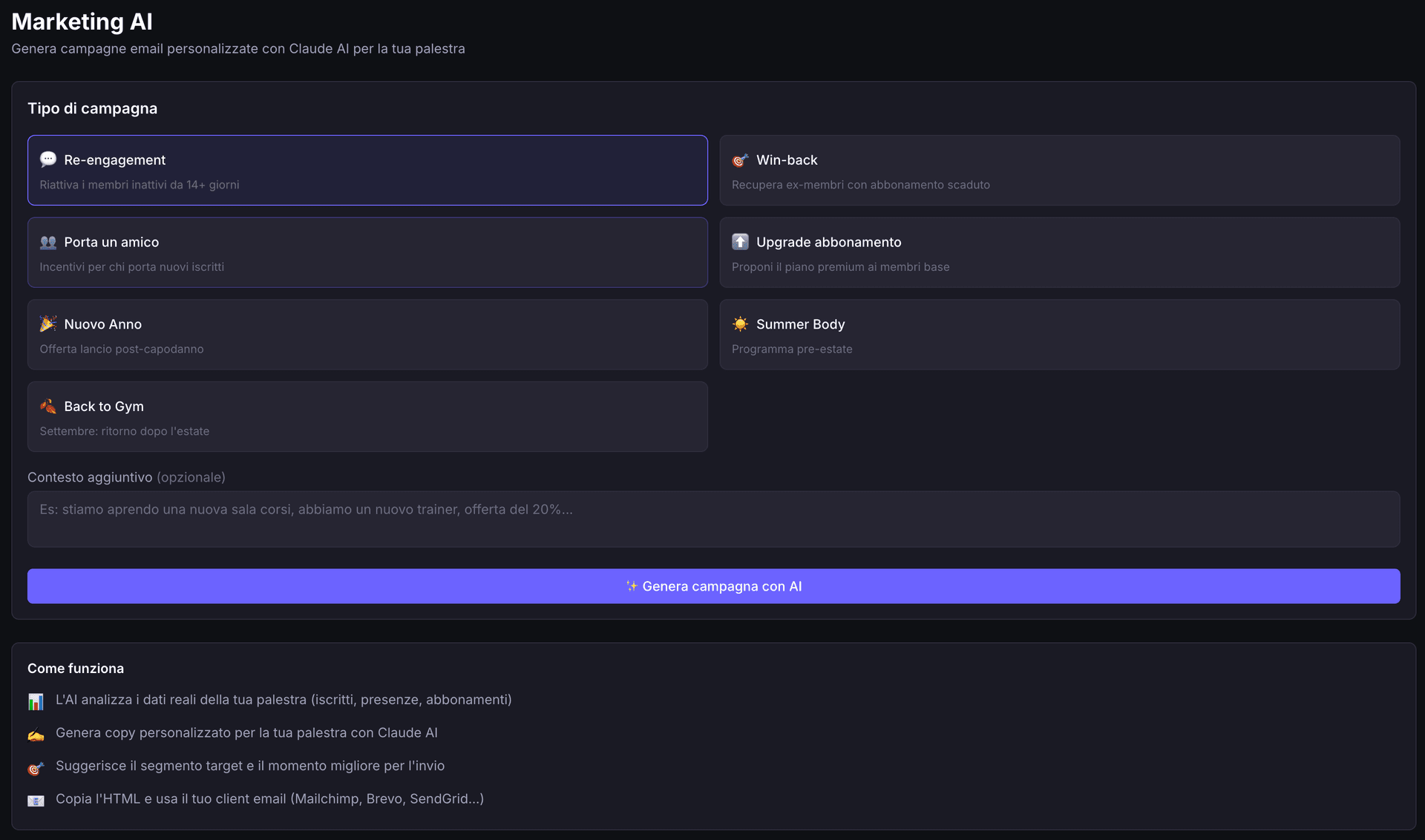The height and width of the screenshot is (840, 1425).
Task: Click the two people icon on Porta un amico
Action: [x=48, y=242]
